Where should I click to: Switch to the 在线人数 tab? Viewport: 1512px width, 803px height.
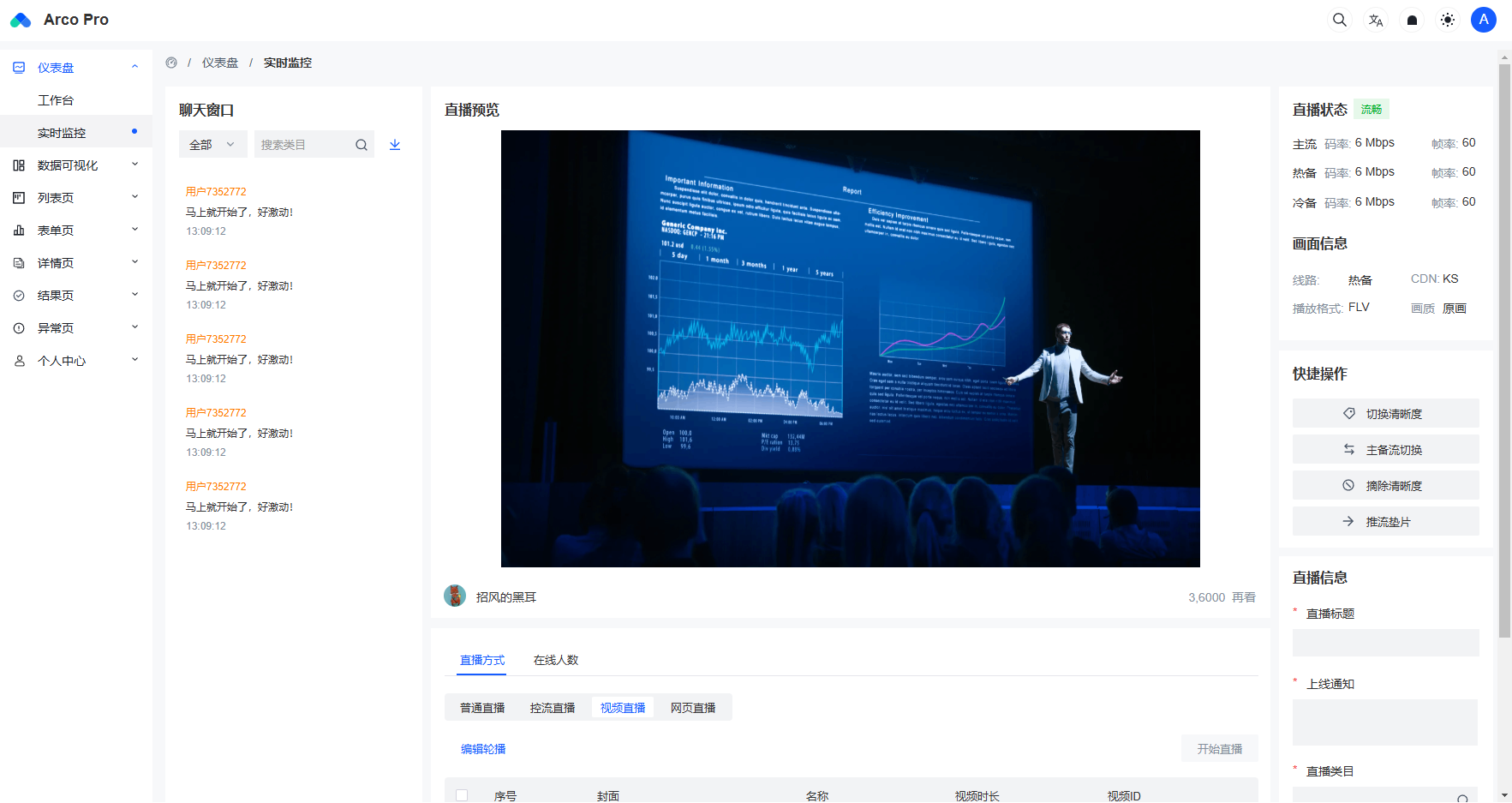(x=556, y=660)
